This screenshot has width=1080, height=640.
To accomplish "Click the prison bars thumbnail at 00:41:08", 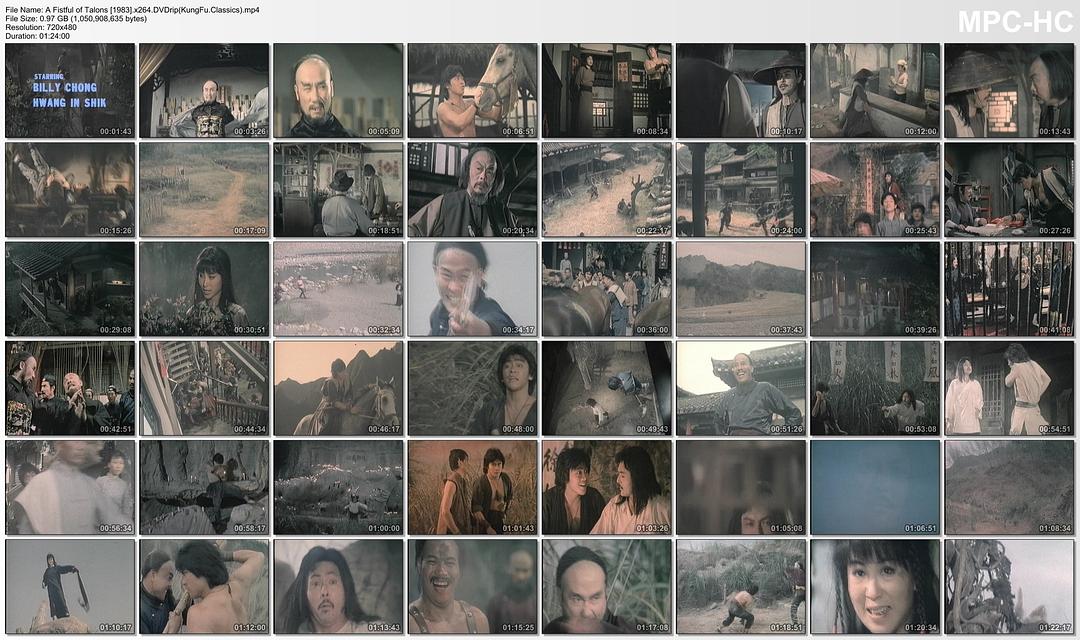I will coord(1008,288).
